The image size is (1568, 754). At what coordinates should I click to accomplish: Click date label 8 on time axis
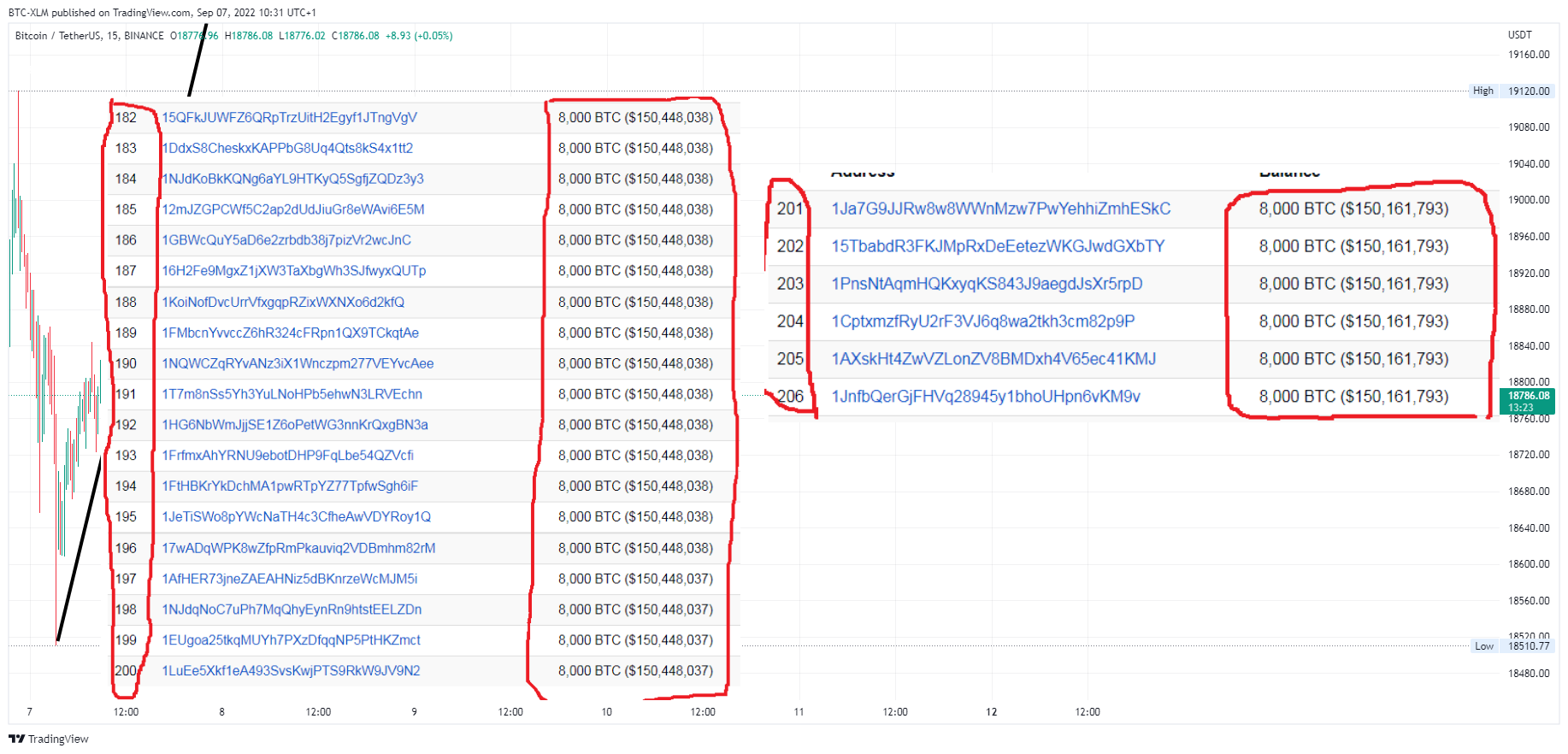tap(221, 712)
